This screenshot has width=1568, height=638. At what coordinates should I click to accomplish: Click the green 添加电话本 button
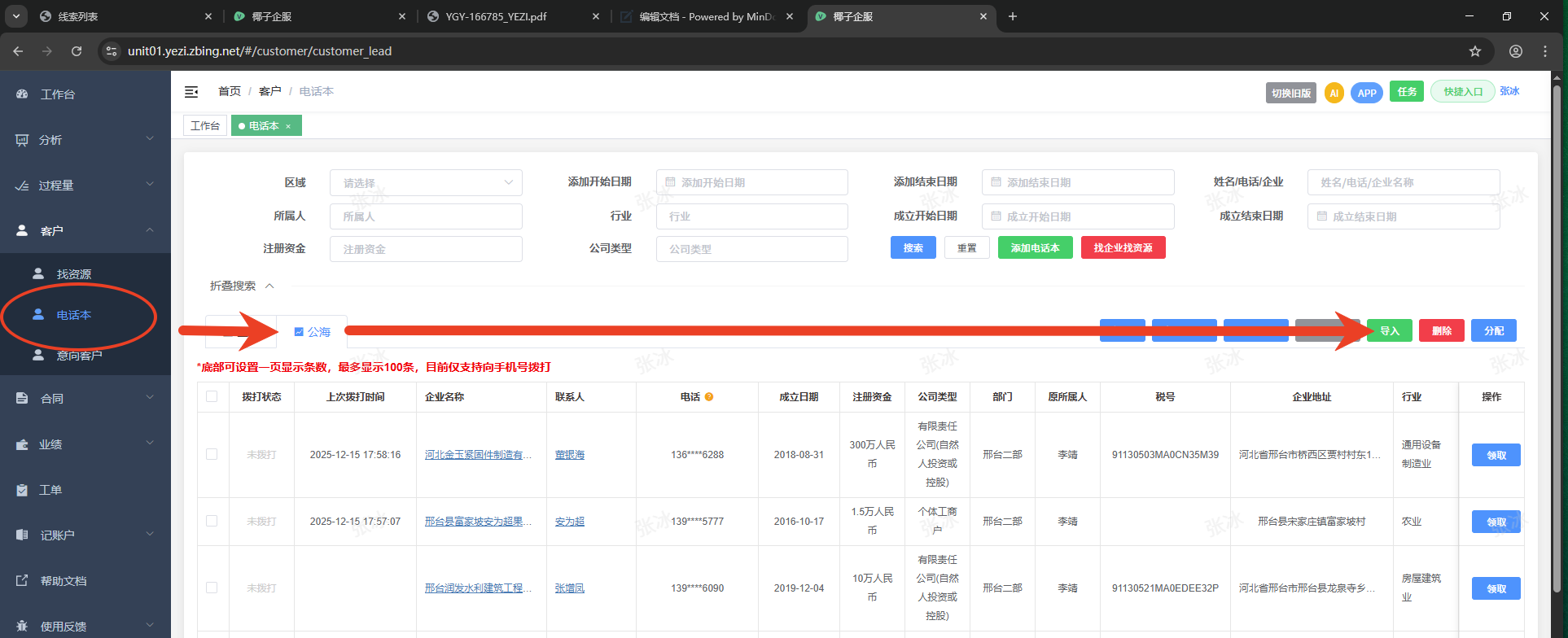1035,247
